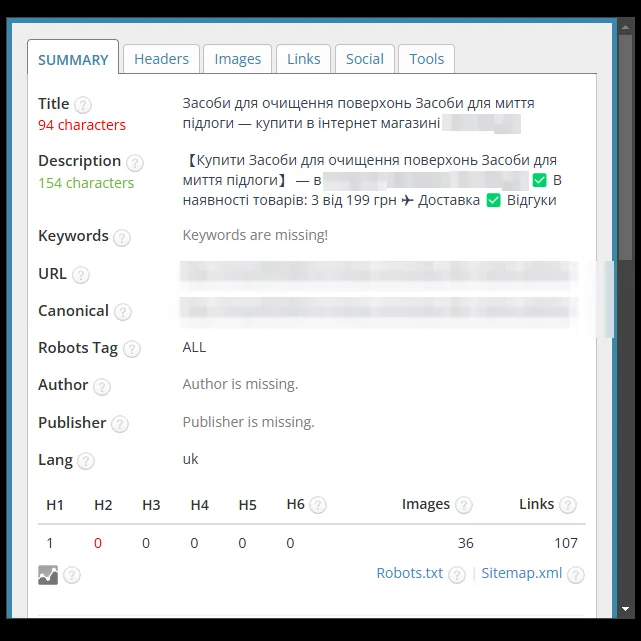Click the blurred URL value
Viewport: 641px width, 641px height.
click(x=379, y=274)
